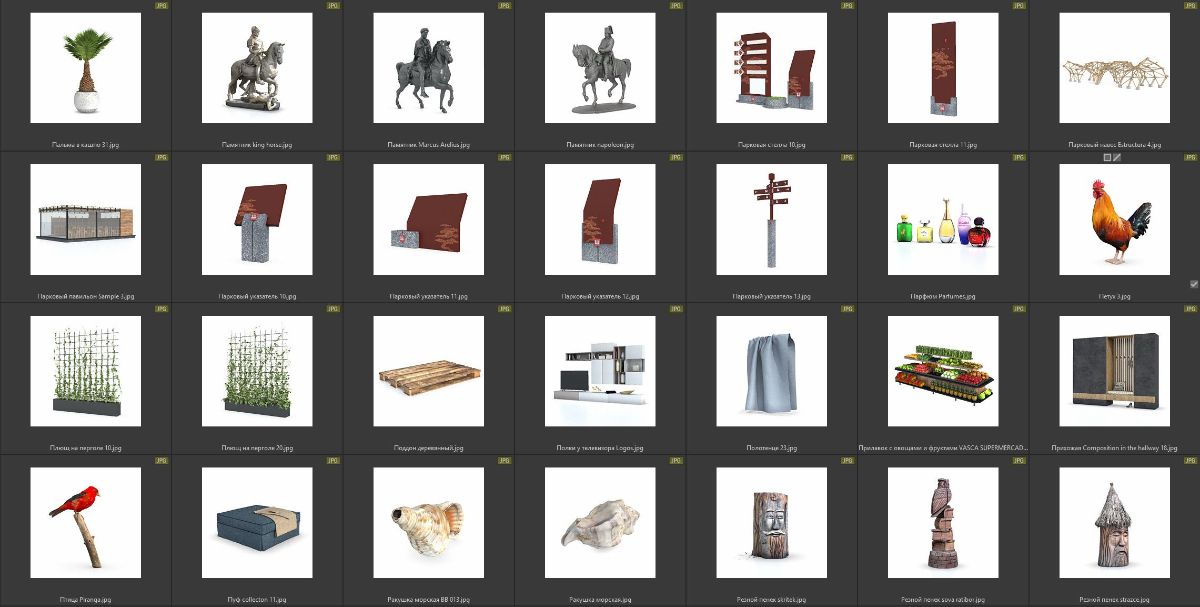The height and width of the screenshot is (607, 1200).
Task: Click the JPG badge on the Napoleon statue tile
Action: pyautogui.click(x=676, y=6)
